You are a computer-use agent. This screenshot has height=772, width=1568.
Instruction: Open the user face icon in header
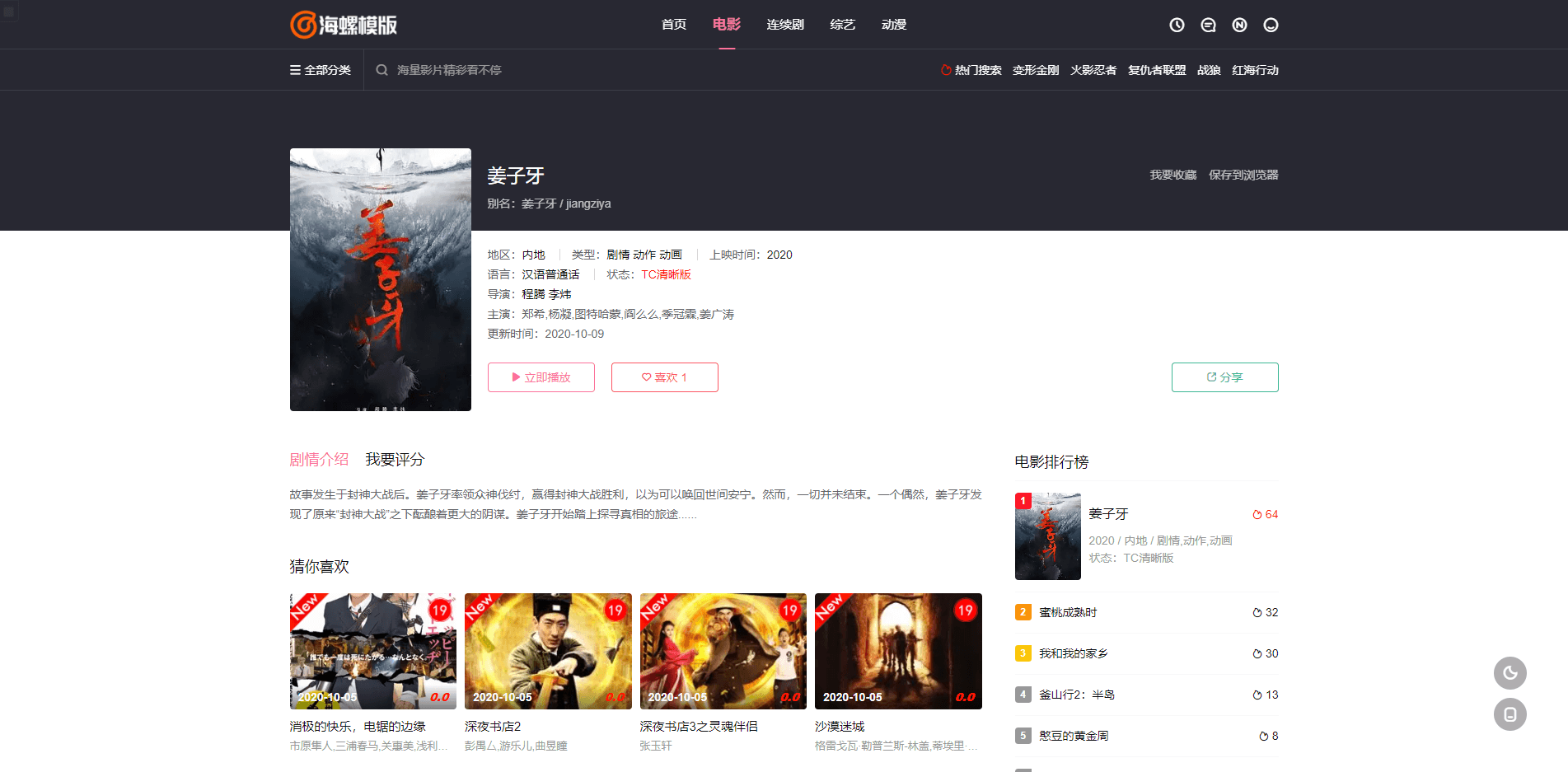(1271, 25)
